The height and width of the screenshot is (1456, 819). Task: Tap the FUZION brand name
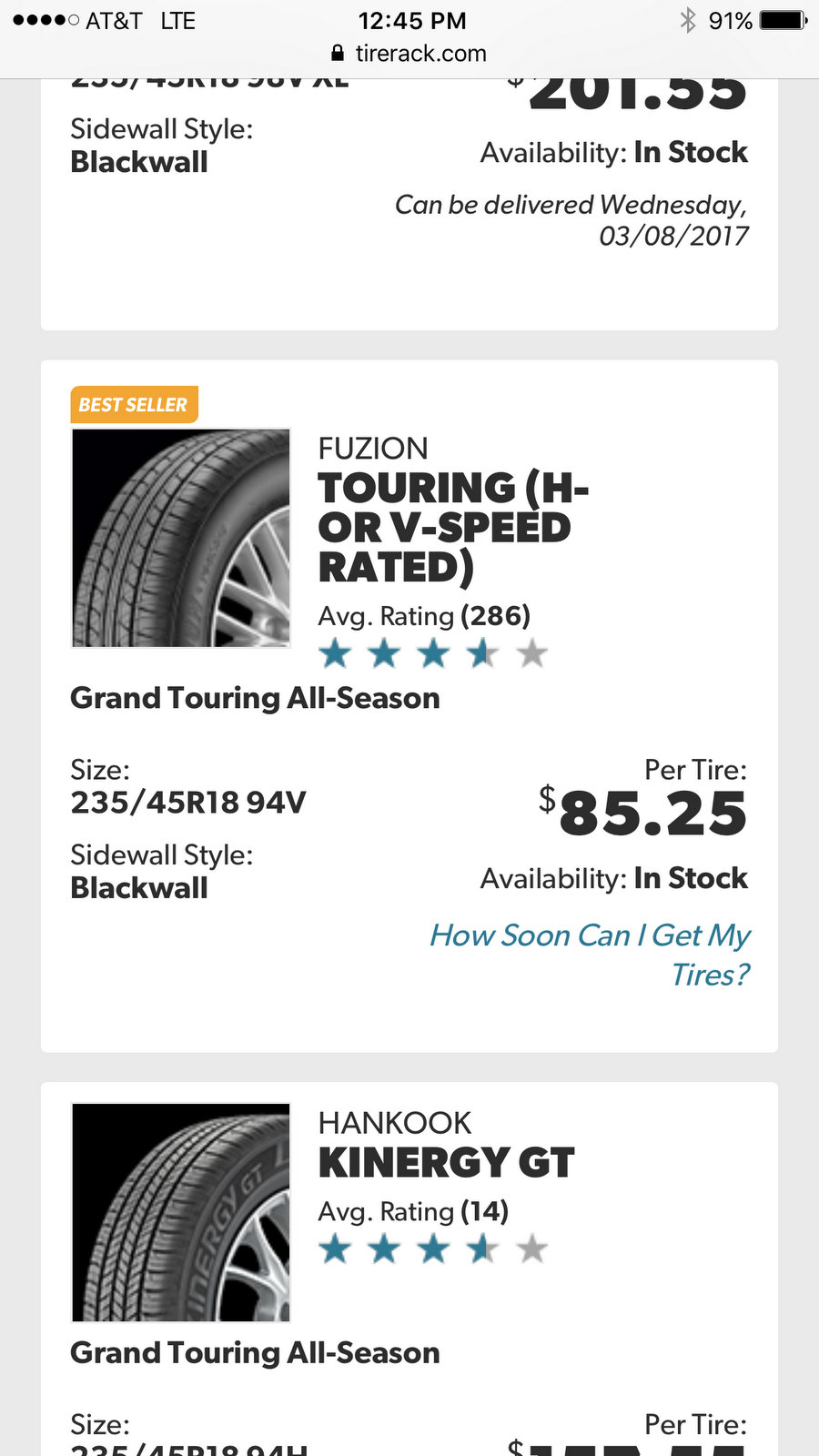click(373, 449)
